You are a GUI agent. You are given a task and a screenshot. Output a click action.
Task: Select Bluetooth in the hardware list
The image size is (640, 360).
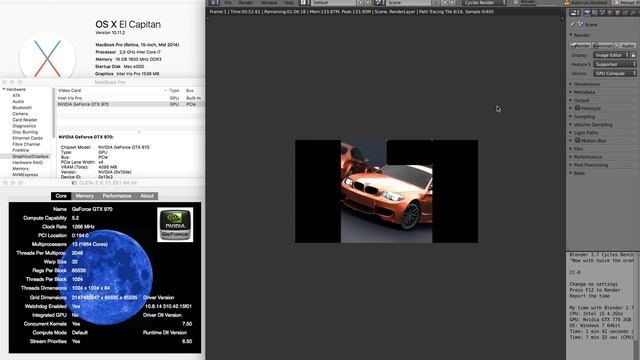[x=22, y=108]
